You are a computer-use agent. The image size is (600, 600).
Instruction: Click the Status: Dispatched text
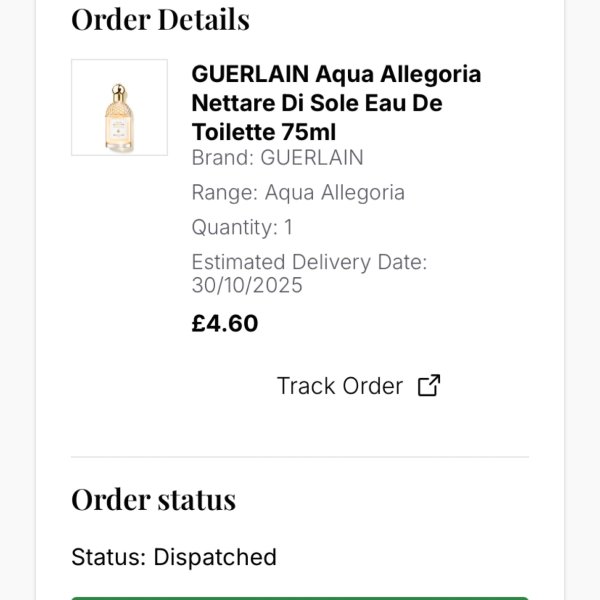pyautogui.click(x=173, y=557)
